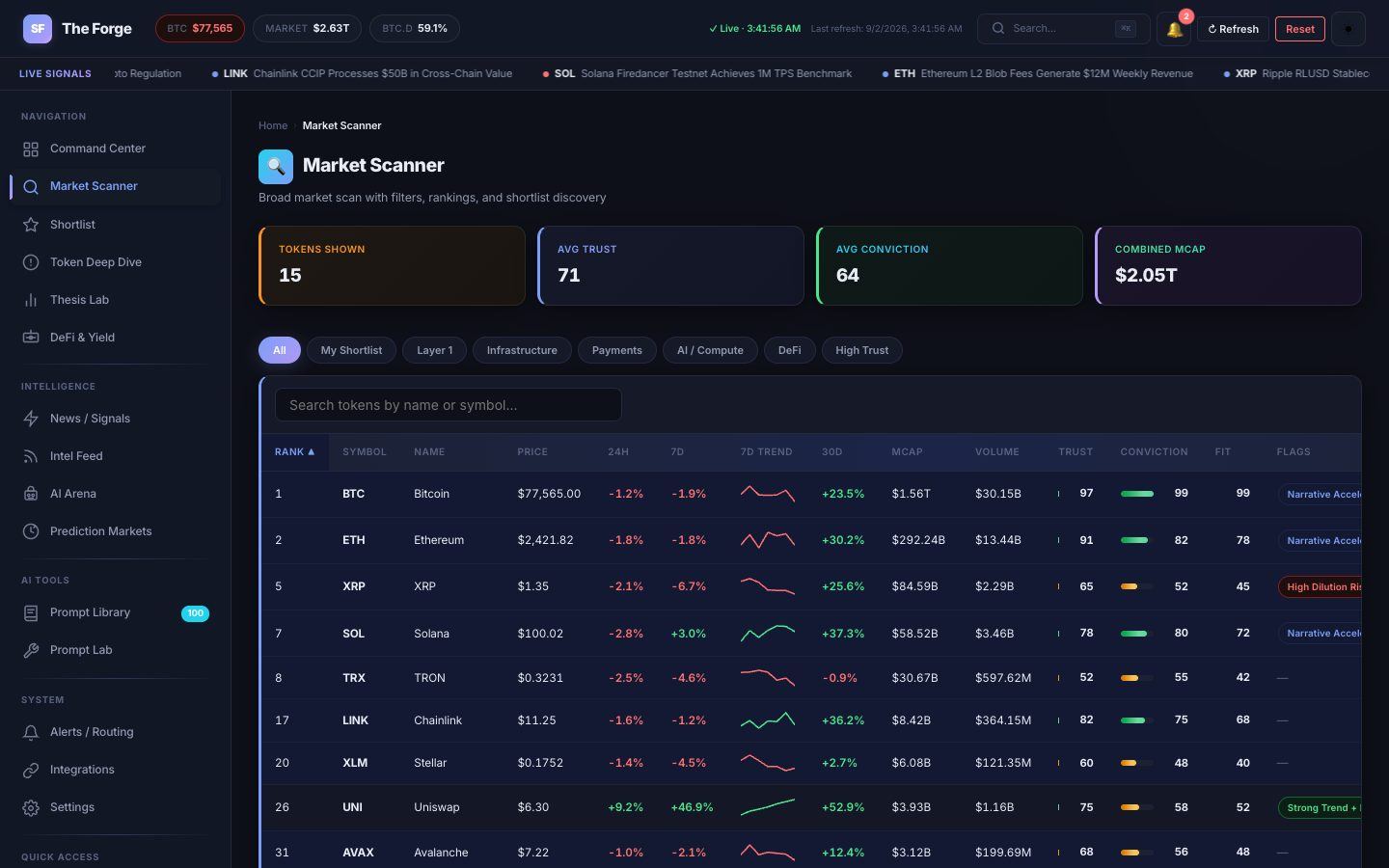Open the Home breadcrumb link
The height and width of the screenshot is (868, 1389).
273,125
